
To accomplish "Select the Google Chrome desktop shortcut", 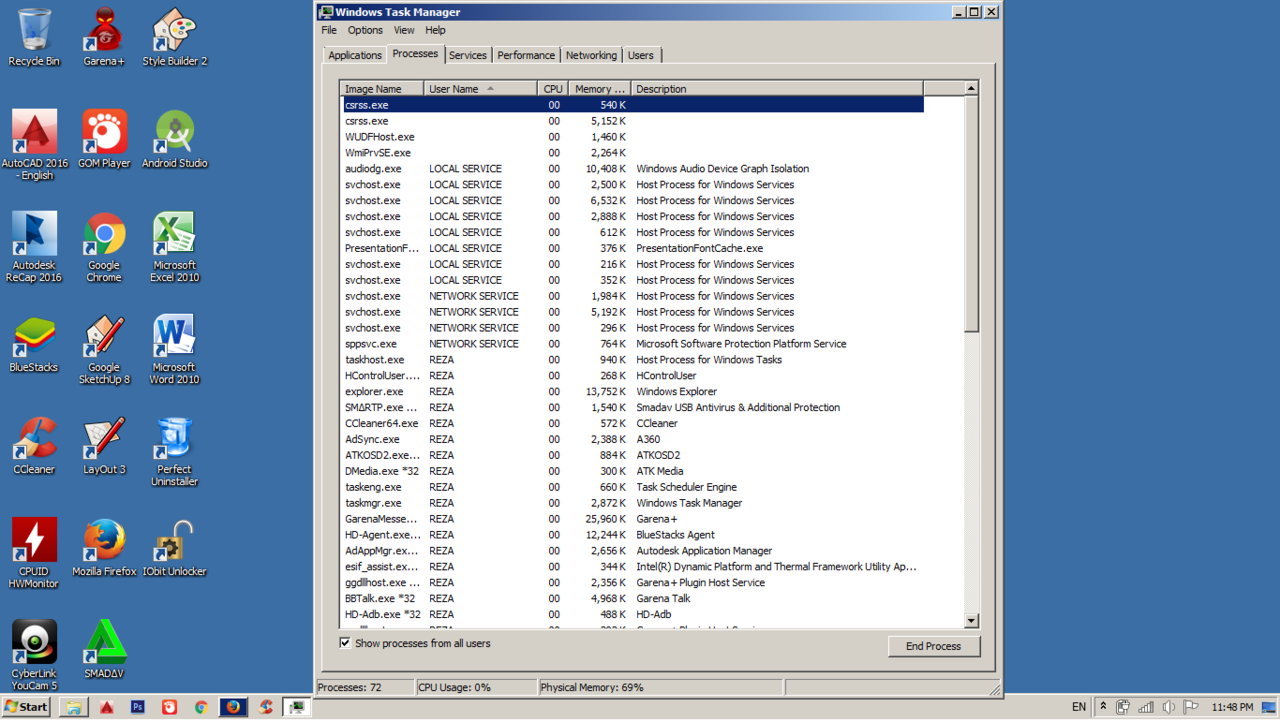I will coord(104,247).
